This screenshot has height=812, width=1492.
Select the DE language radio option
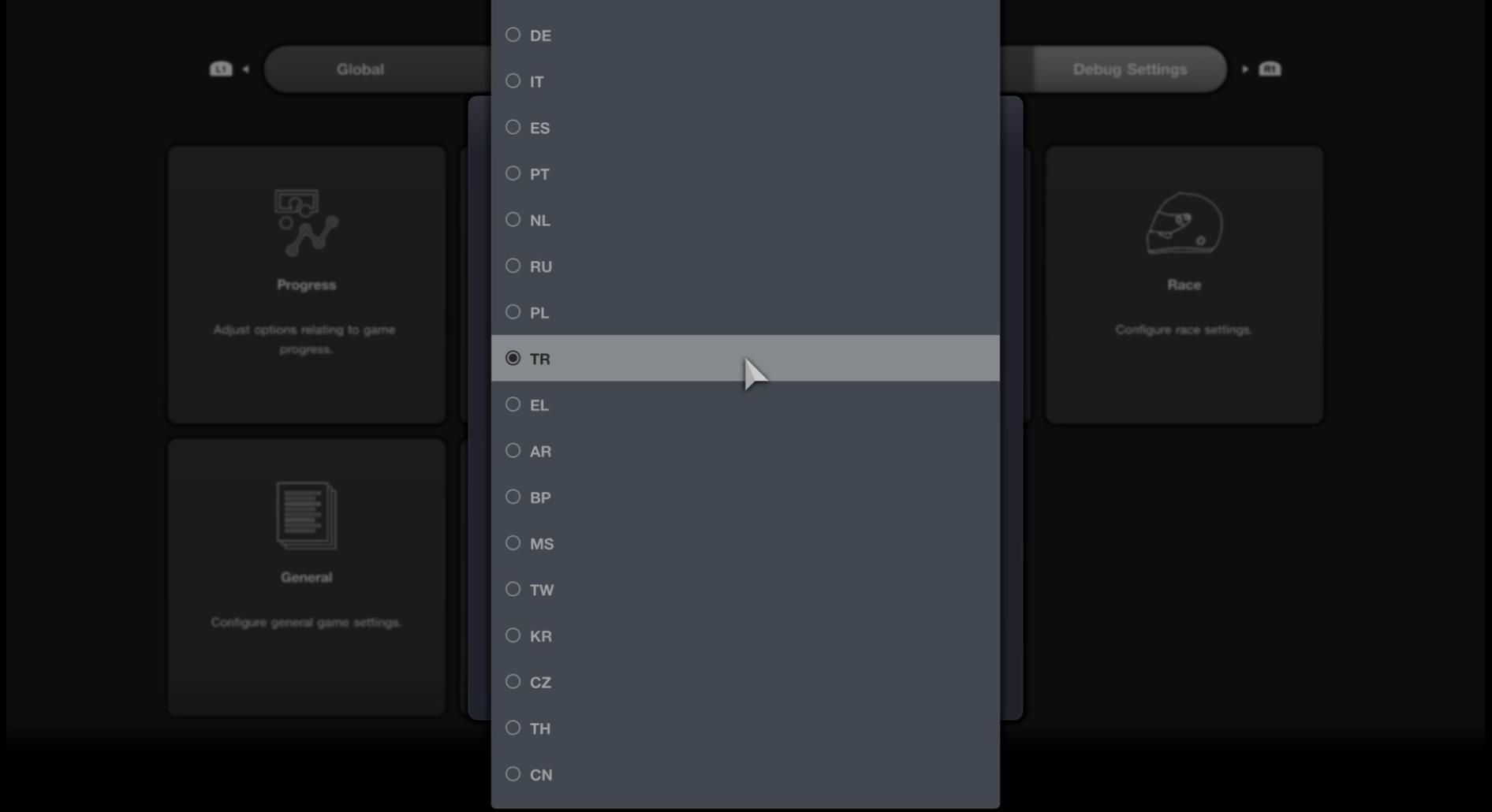[513, 35]
